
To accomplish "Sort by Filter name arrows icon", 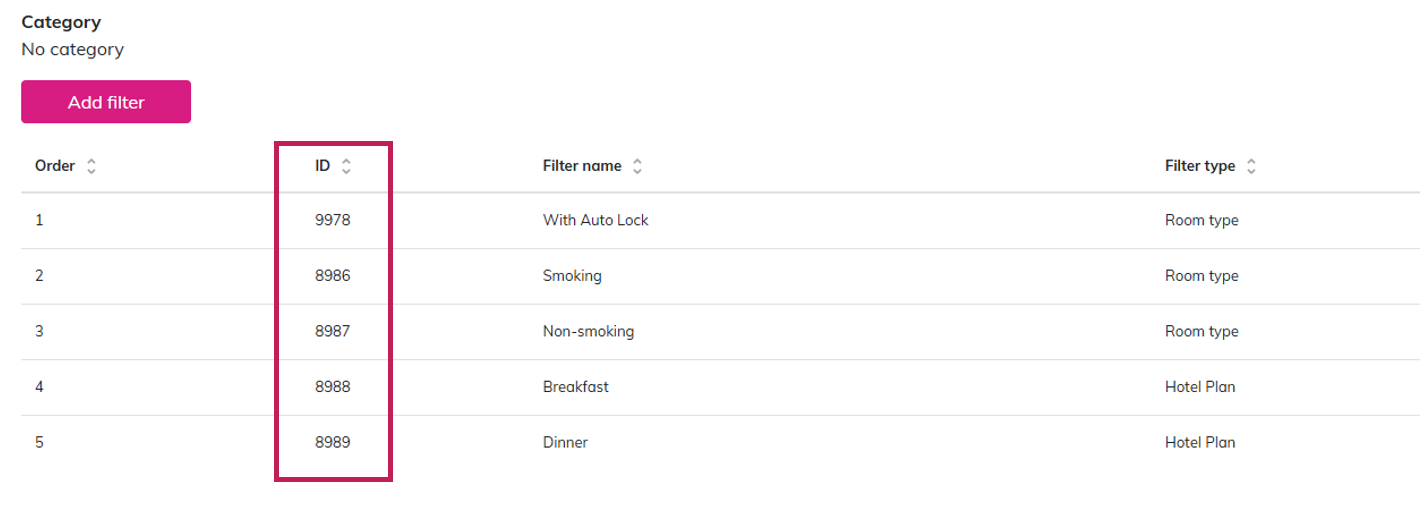I will (637, 166).
